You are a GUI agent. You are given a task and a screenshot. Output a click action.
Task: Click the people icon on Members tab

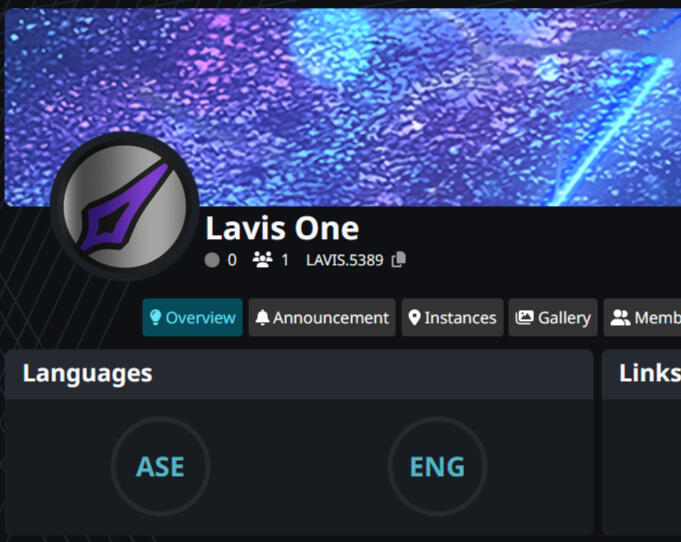tap(620, 317)
